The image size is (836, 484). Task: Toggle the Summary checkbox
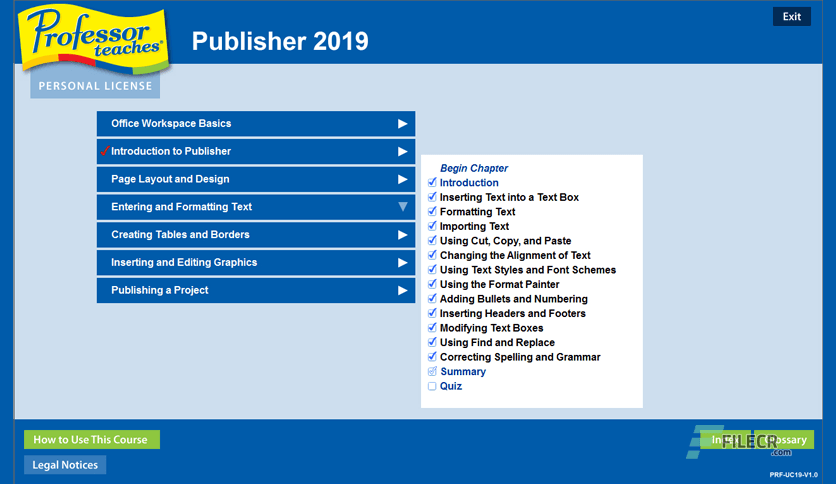pos(432,371)
